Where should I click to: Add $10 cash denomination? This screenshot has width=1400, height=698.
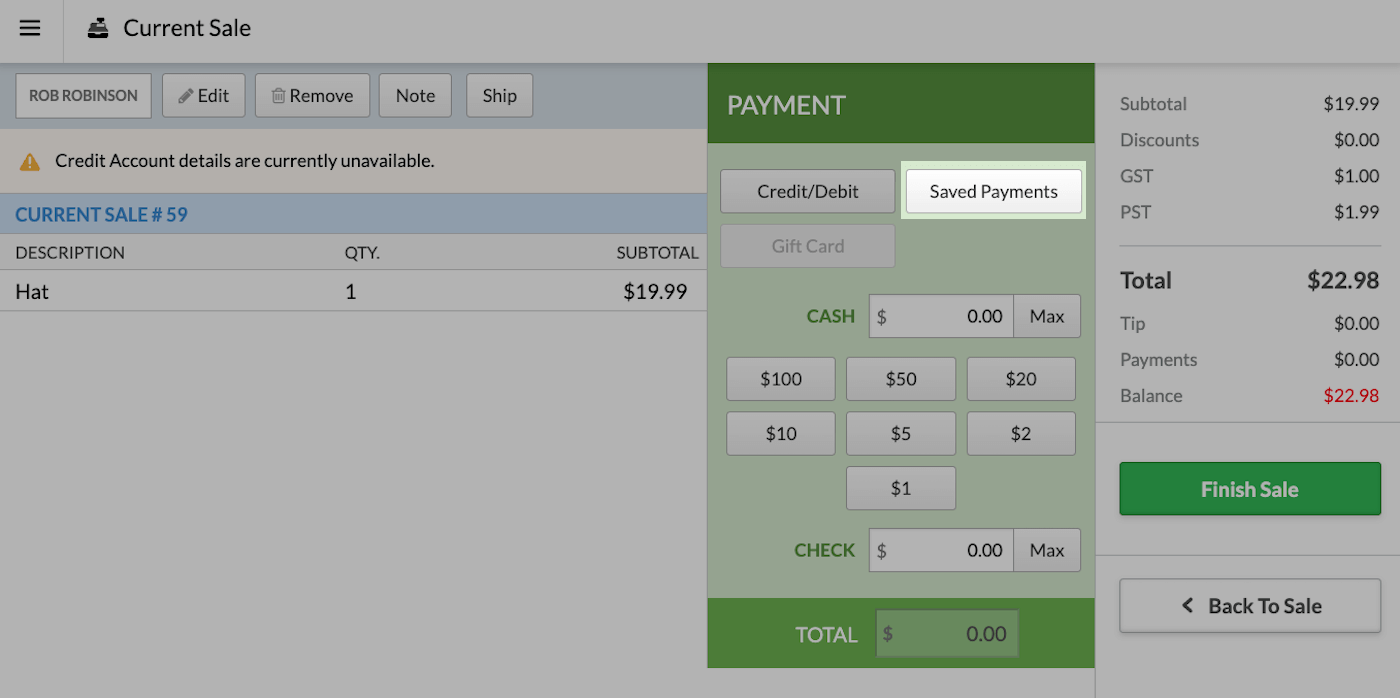coord(781,434)
